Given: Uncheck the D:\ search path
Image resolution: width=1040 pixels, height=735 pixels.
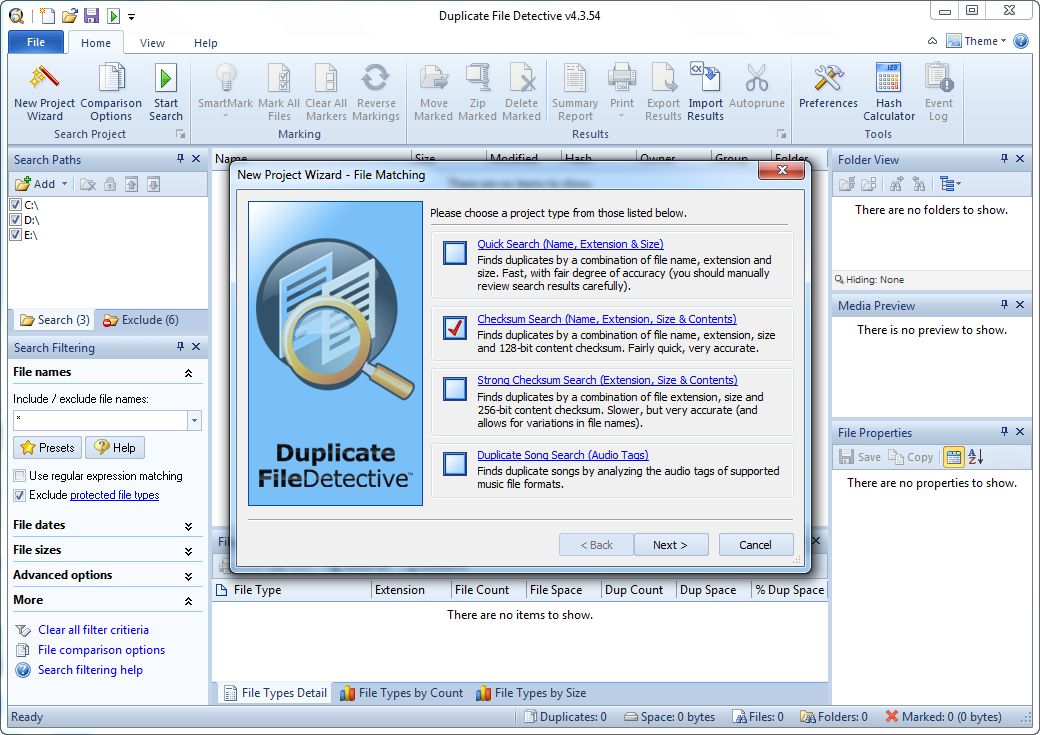Looking at the screenshot, I should coord(16,220).
